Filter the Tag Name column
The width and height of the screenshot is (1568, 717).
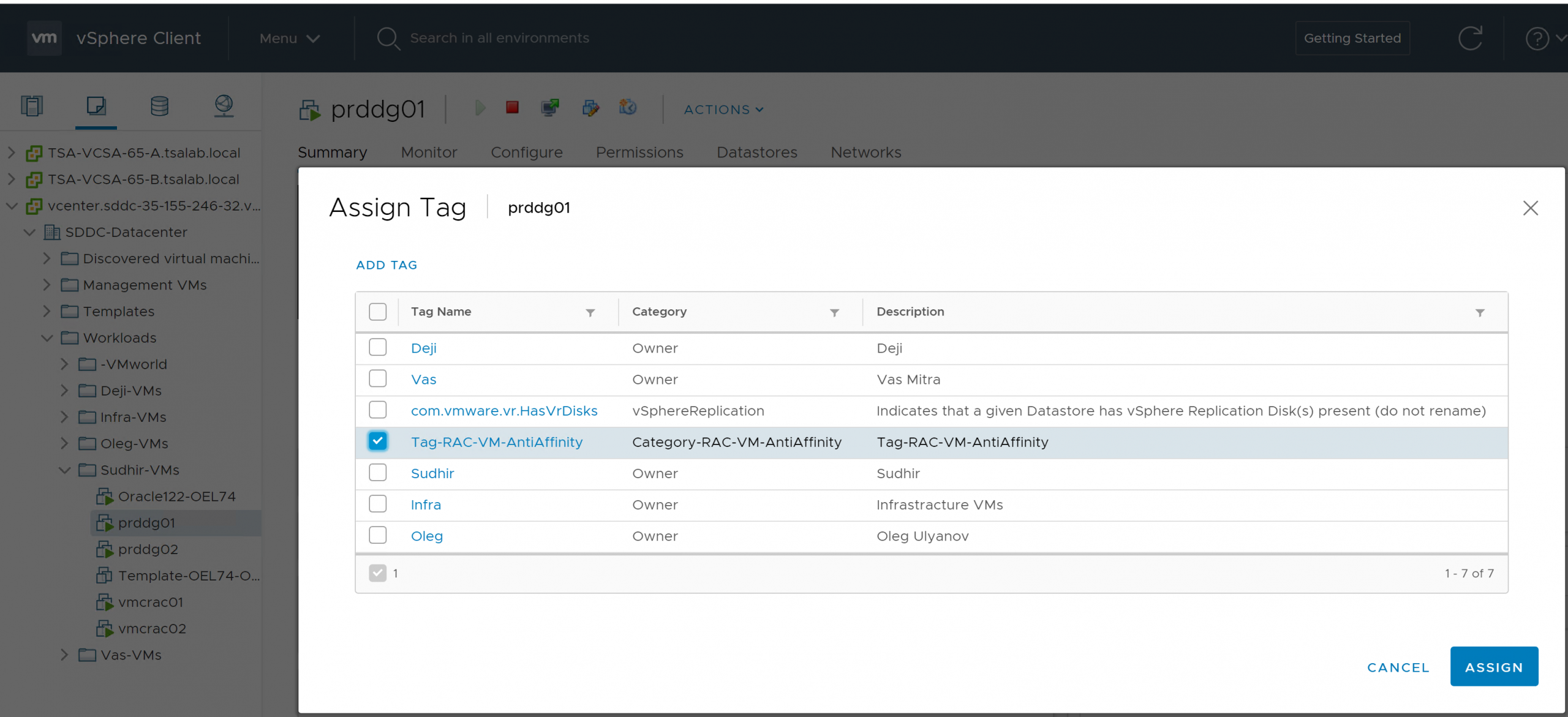[590, 313]
